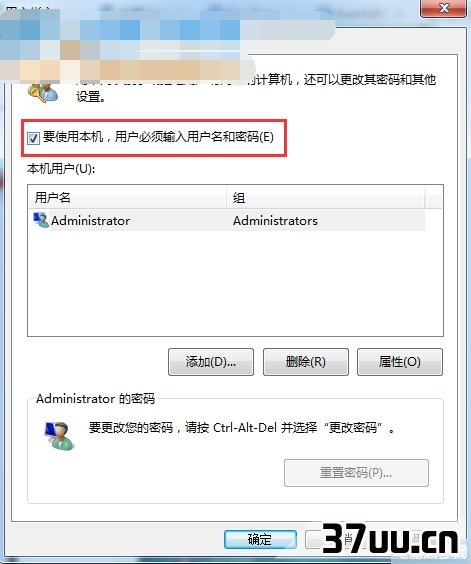This screenshot has height=564, width=471.
Task: Open 属性(O) properties for selected user
Action: click(400, 362)
